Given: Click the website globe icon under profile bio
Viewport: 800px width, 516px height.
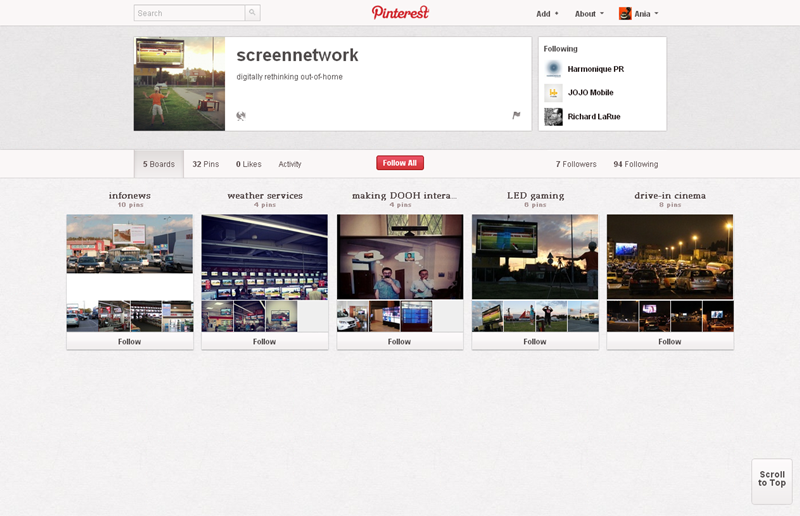Looking at the screenshot, I should [x=241, y=116].
